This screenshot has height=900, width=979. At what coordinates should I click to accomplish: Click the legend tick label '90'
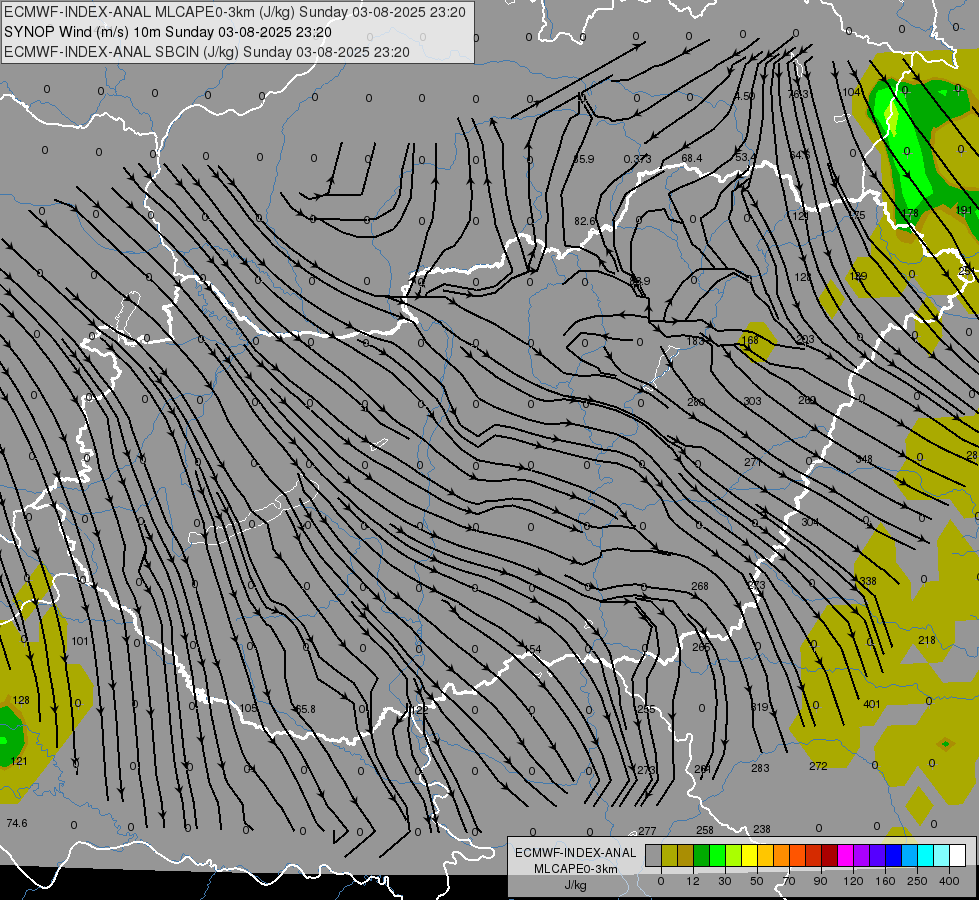820,881
